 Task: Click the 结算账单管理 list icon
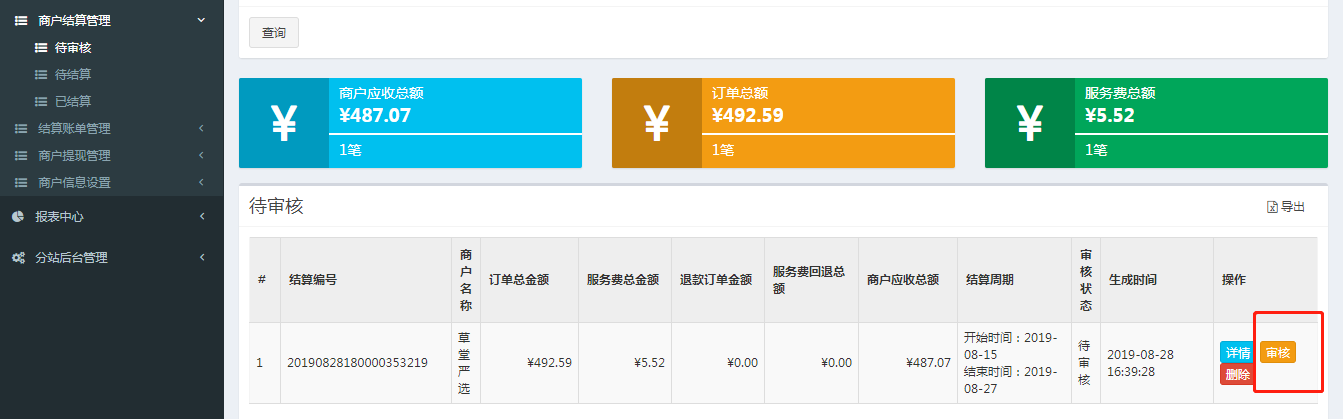(20, 128)
